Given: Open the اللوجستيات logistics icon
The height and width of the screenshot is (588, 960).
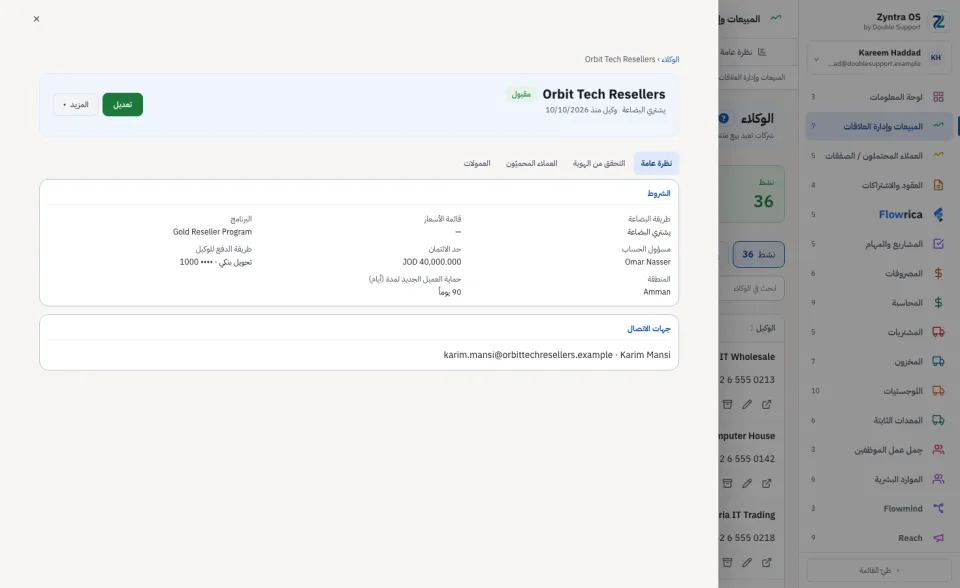Looking at the screenshot, I should (938, 391).
